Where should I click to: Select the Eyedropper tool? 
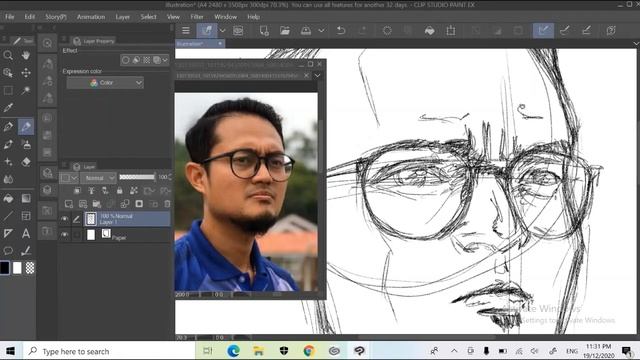(8, 108)
